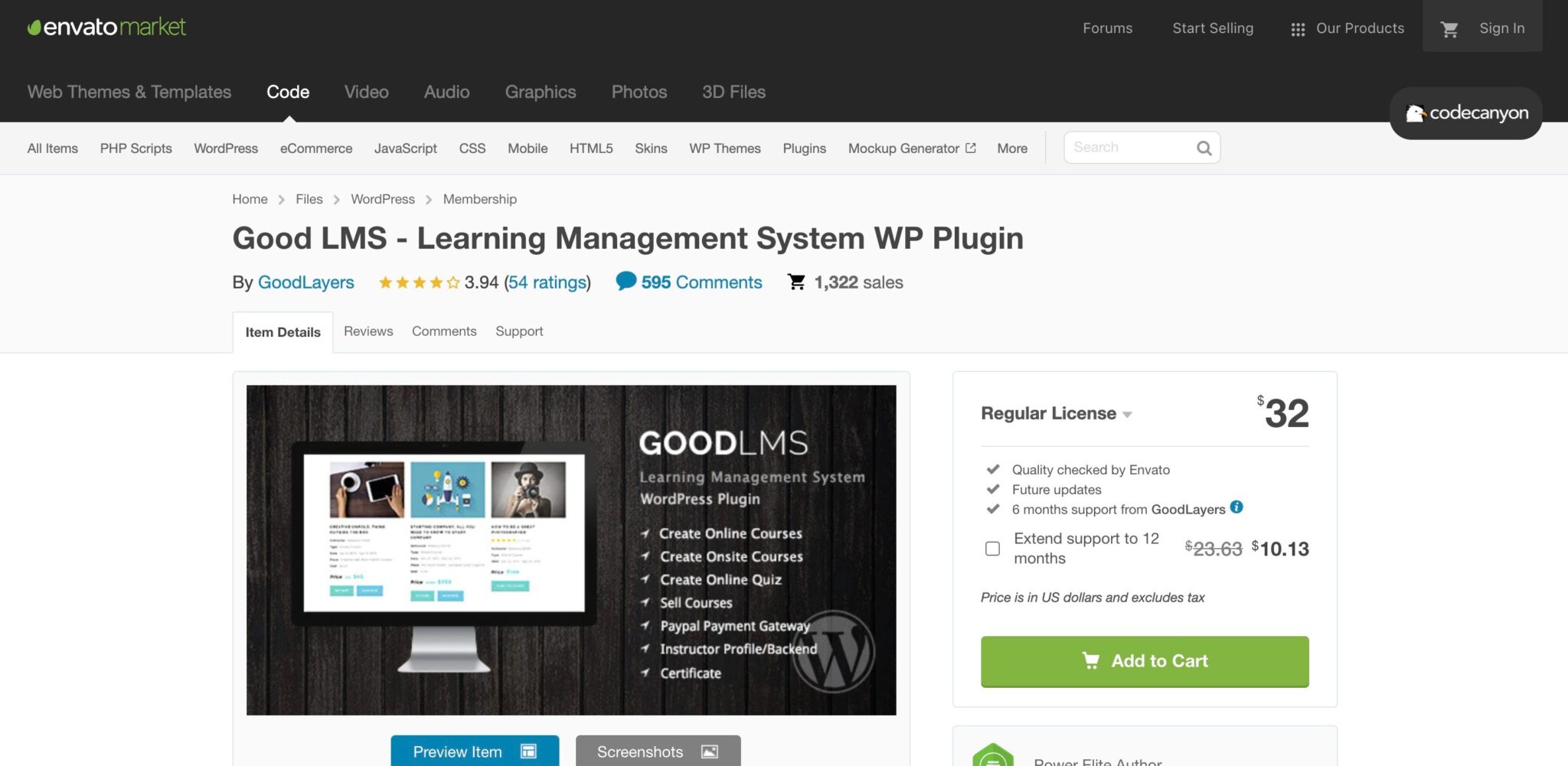
Task: Click the Good LMS preview image
Action: tap(571, 550)
